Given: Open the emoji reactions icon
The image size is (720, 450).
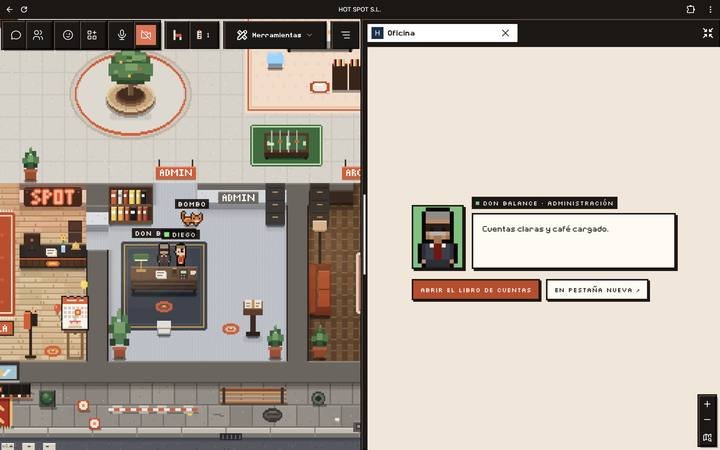Looking at the screenshot, I should point(68,35).
